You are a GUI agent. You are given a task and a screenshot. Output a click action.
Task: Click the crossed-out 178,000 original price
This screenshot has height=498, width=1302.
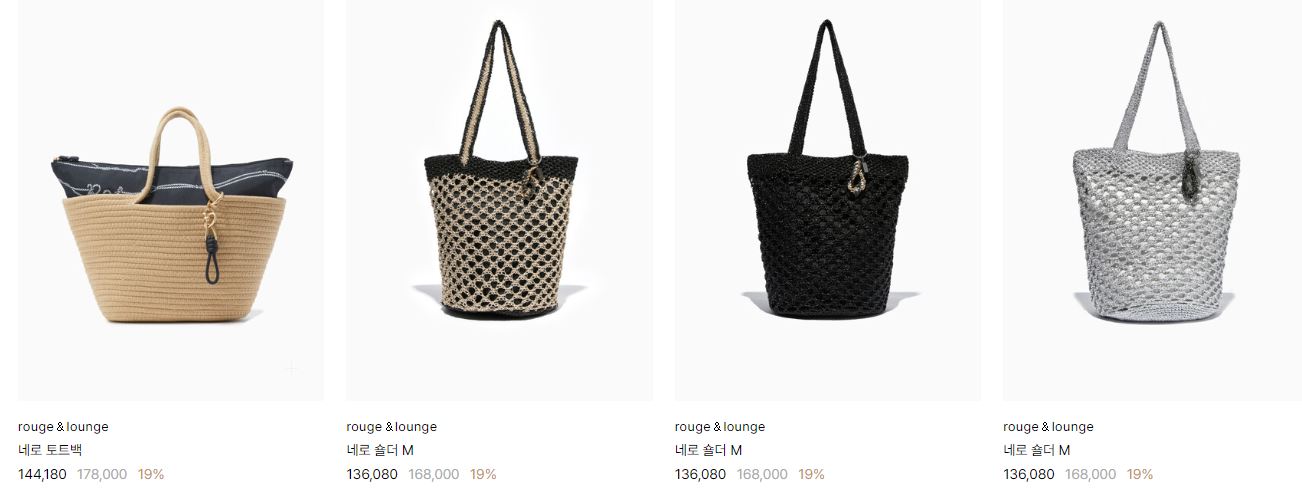102,474
